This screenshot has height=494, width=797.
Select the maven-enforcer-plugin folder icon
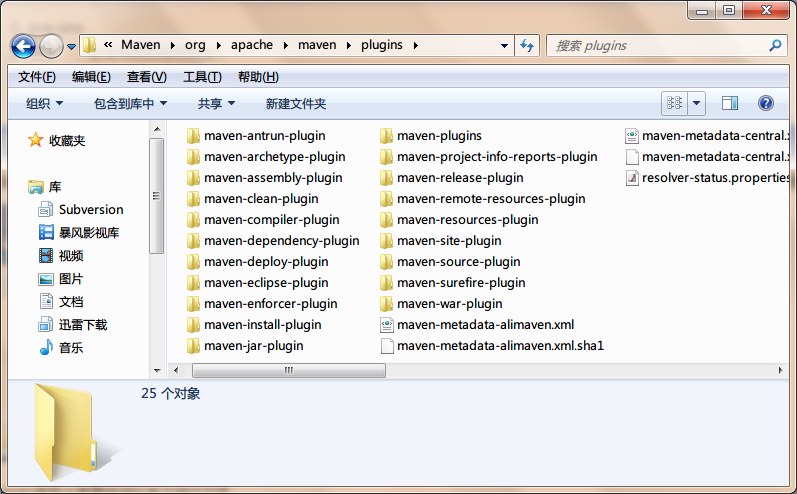pyautogui.click(x=193, y=304)
